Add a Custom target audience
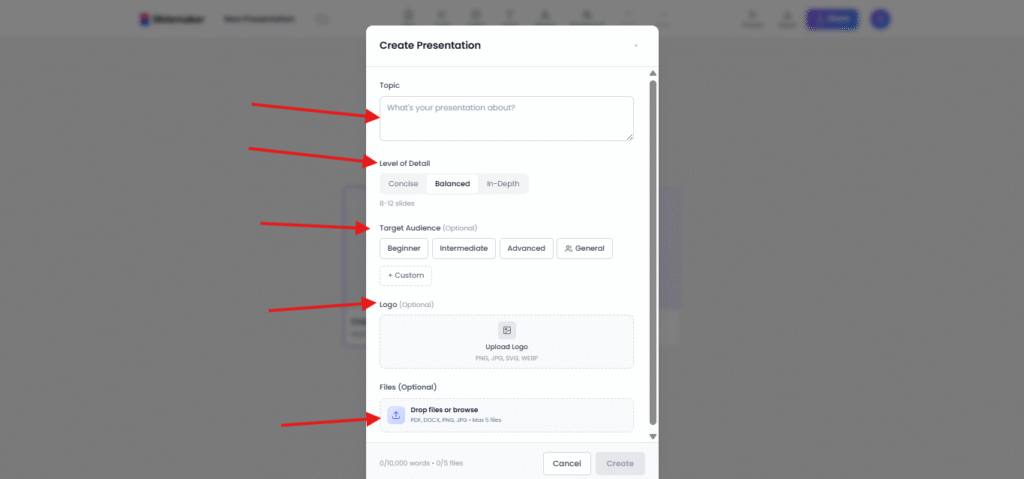Viewport: 1024px width, 479px height. point(405,275)
